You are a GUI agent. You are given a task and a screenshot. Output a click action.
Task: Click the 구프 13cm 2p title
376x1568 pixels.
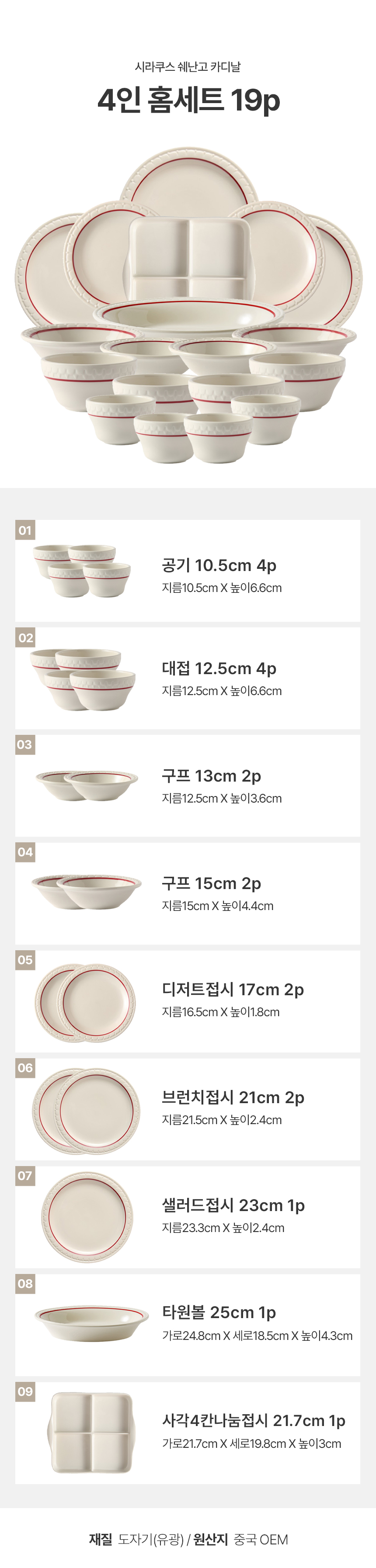tap(211, 775)
